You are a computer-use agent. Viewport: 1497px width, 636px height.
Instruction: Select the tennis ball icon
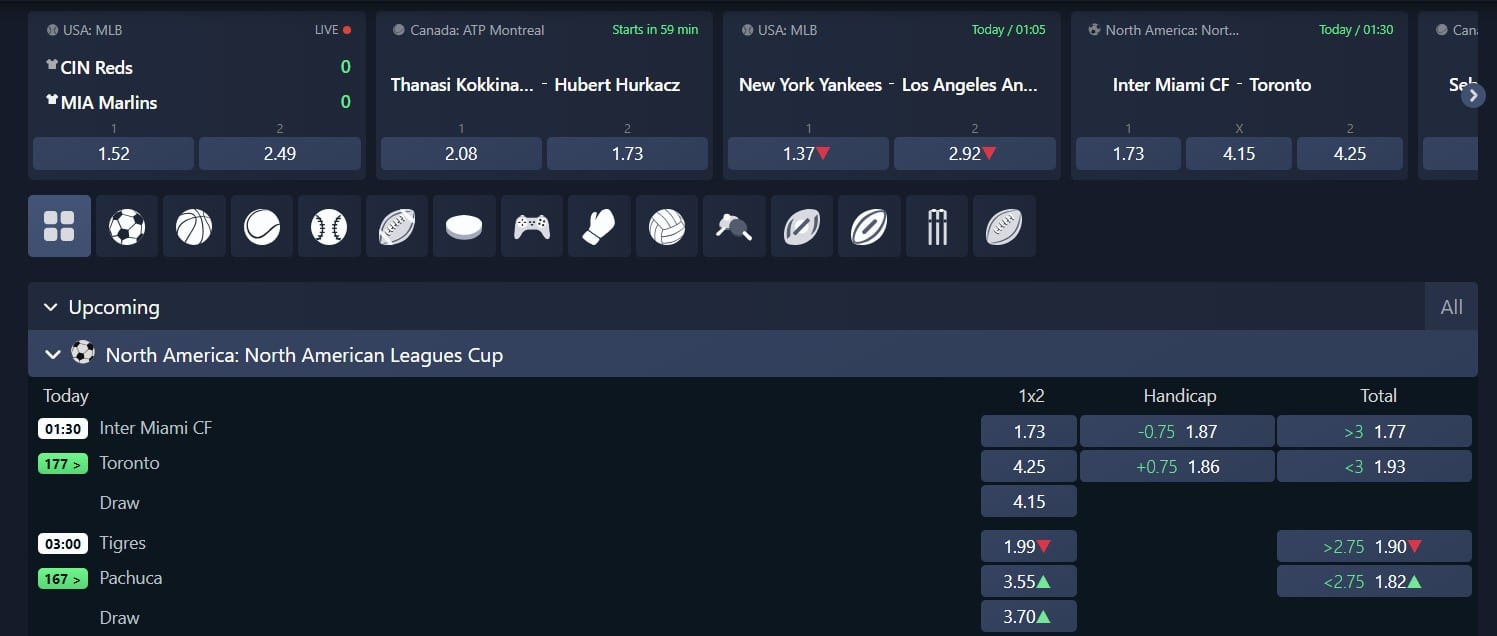(x=262, y=226)
